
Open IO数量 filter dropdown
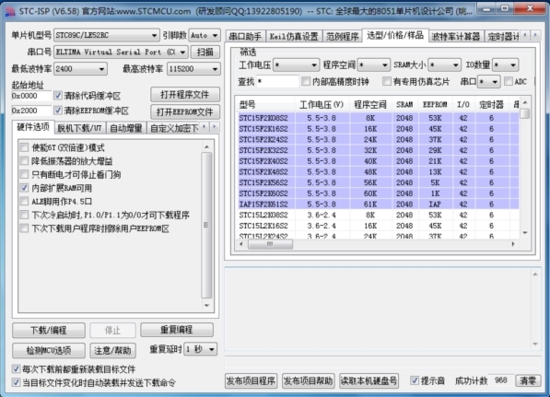(505, 65)
